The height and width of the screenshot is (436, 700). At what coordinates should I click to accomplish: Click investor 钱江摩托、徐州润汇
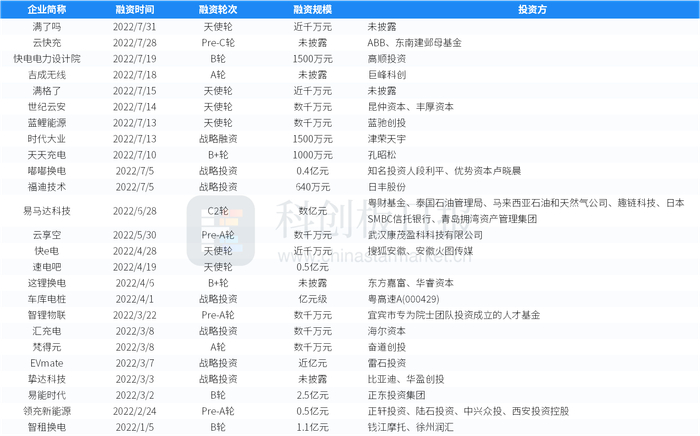(410, 428)
